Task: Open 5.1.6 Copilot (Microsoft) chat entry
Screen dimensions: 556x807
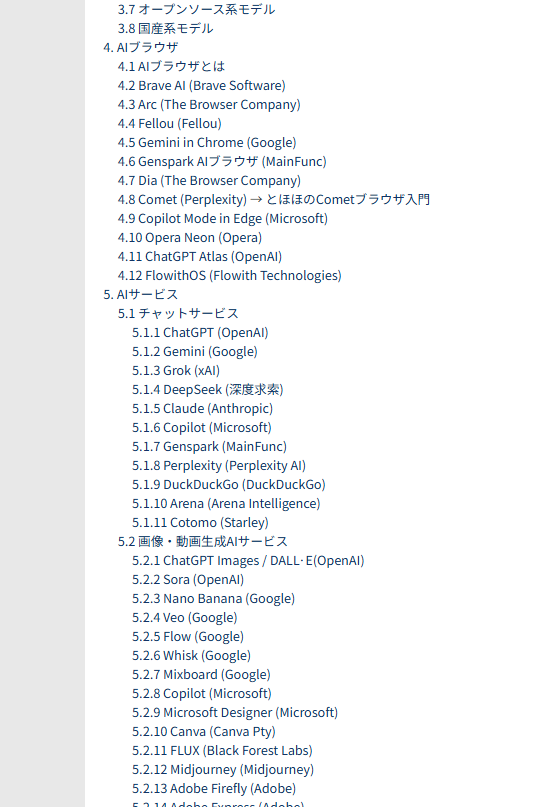Action: pyautogui.click(x=202, y=428)
